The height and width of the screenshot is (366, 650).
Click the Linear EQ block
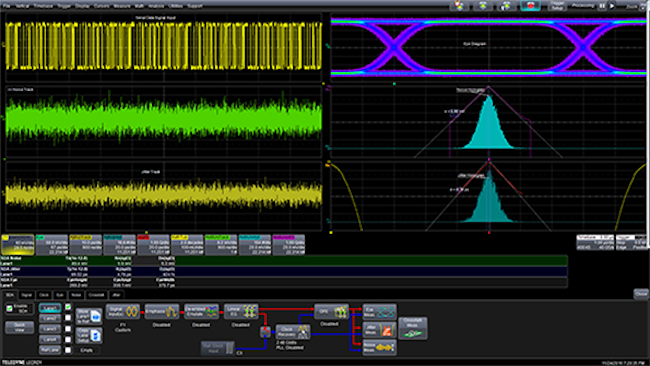(241, 312)
